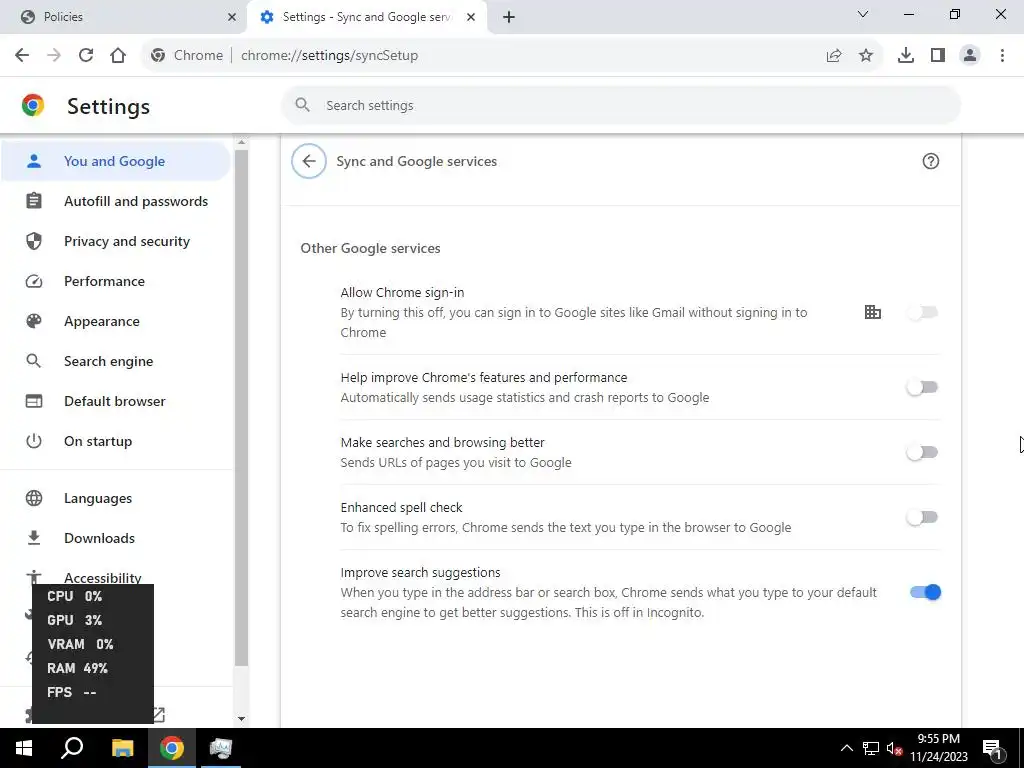Click Other Google services heading
1024x768 pixels.
point(370,248)
